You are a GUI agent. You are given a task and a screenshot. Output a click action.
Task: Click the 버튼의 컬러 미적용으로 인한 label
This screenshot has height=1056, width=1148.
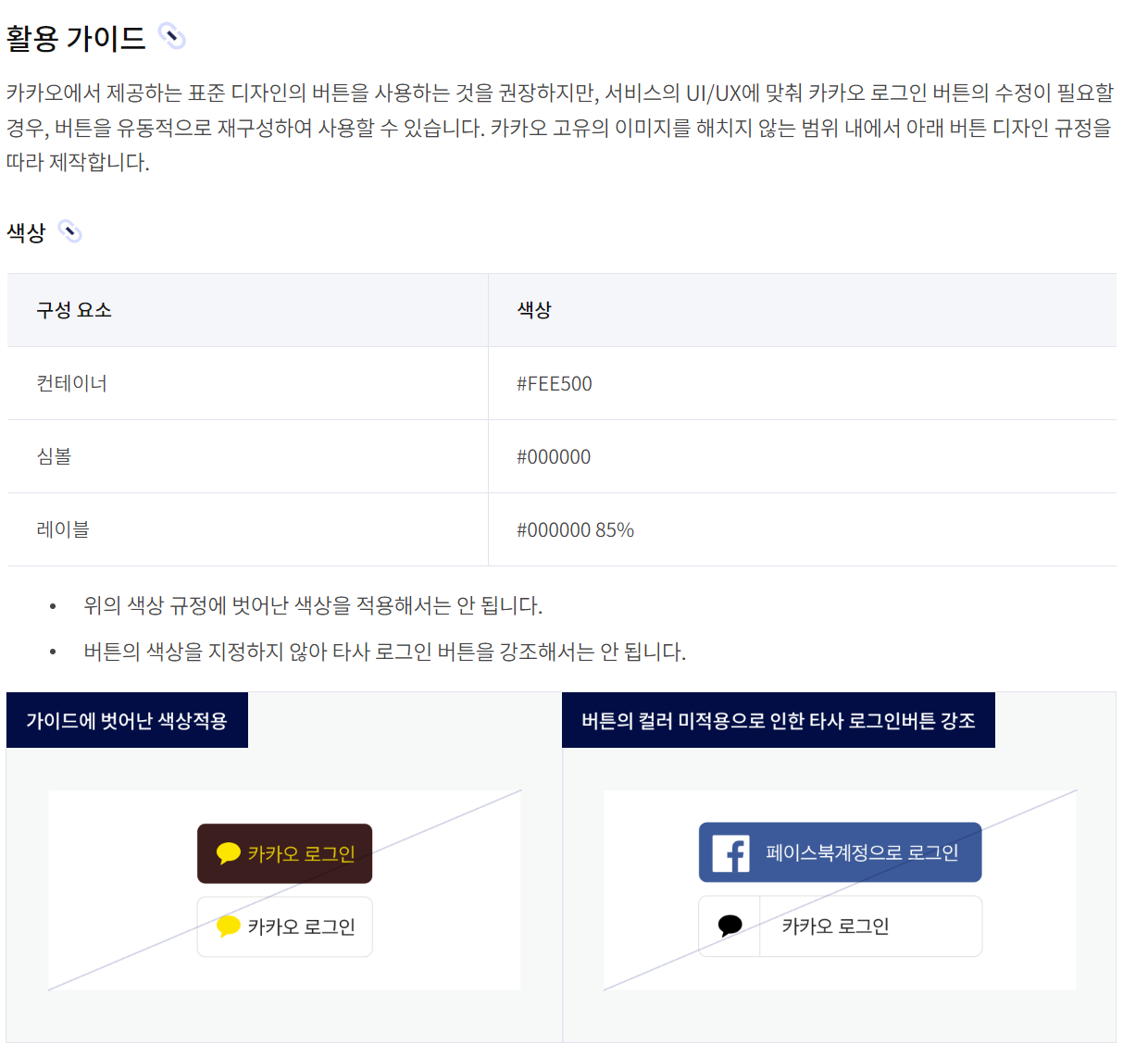pos(779,720)
